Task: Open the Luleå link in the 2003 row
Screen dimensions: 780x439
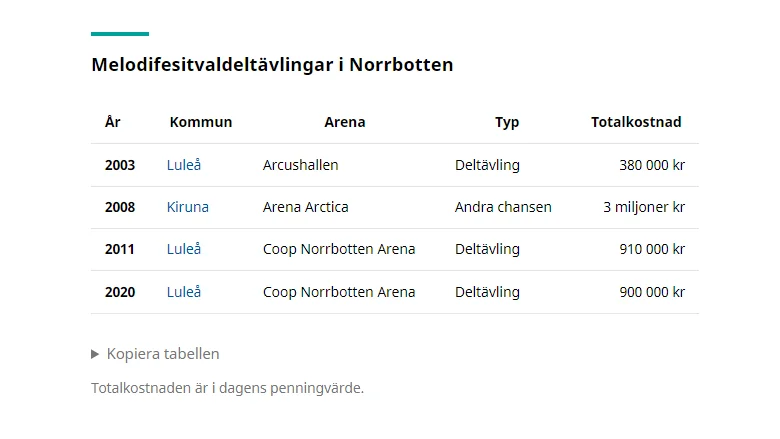Action: click(x=184, y=165)
